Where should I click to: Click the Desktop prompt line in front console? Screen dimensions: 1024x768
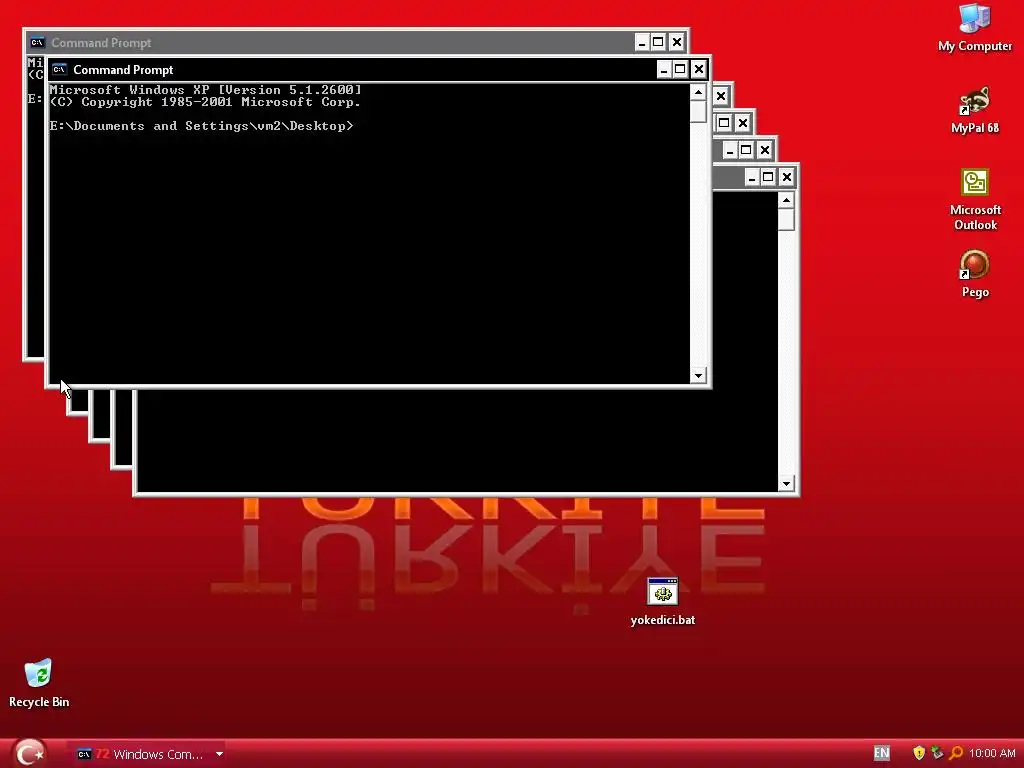[201, 126]
